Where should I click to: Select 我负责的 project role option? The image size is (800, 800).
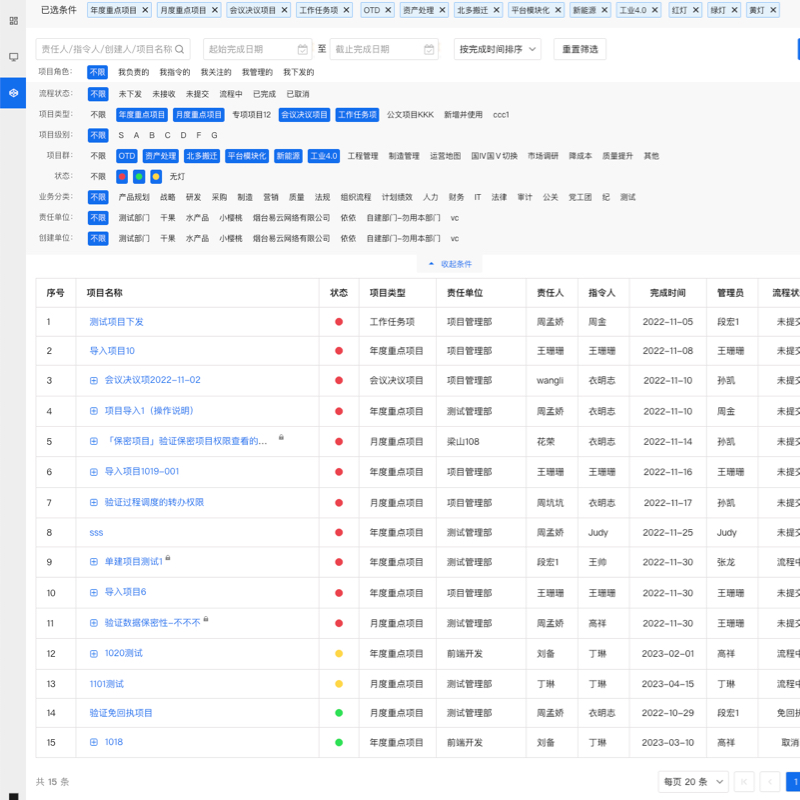click(x=133, y=73)
